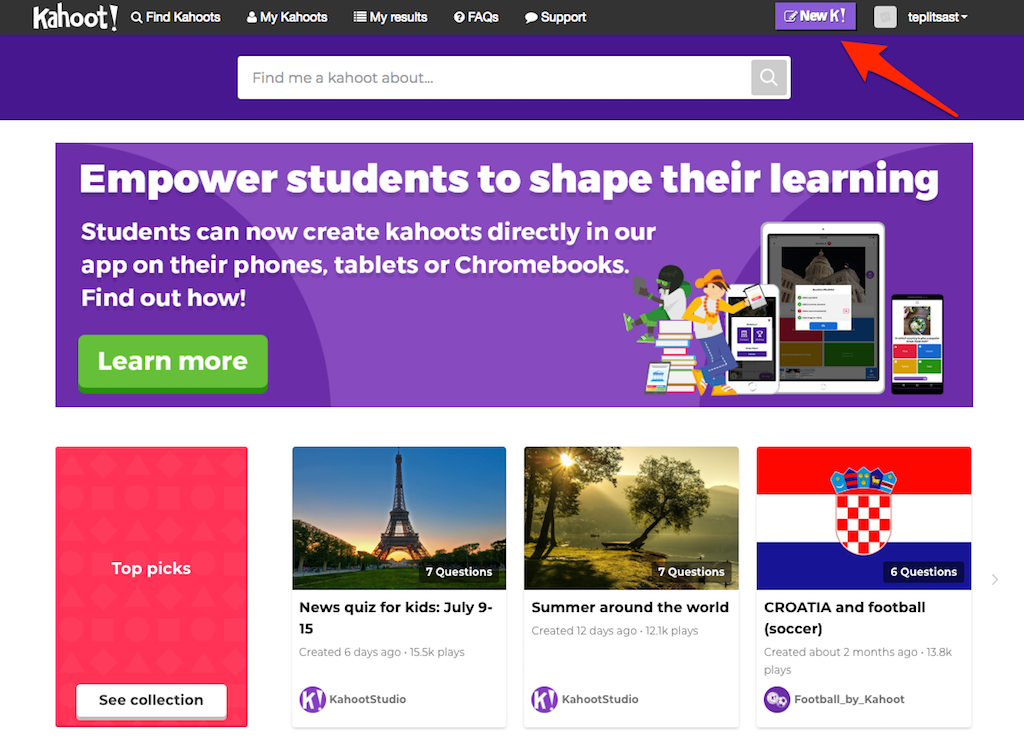
Task: Click the Kahoot! logo
Action: [75, 18]
